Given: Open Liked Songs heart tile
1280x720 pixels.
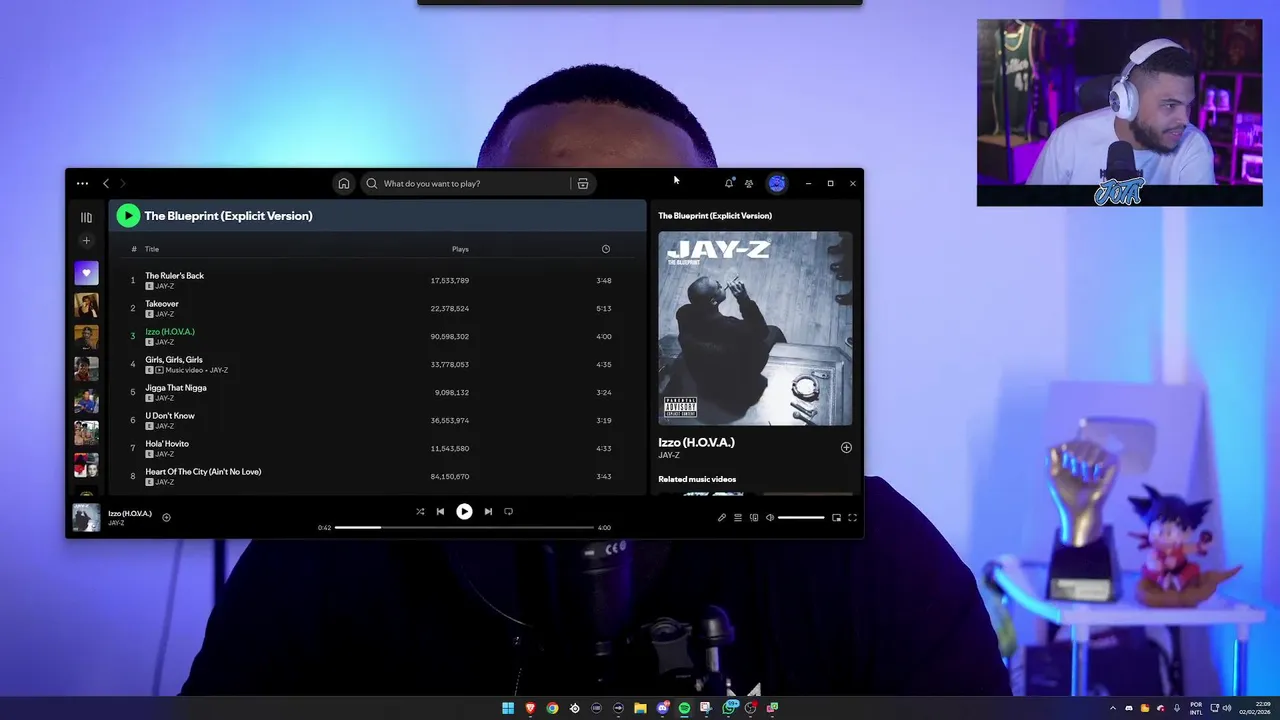Looking at the screenshot, I should tap(86, 273).
